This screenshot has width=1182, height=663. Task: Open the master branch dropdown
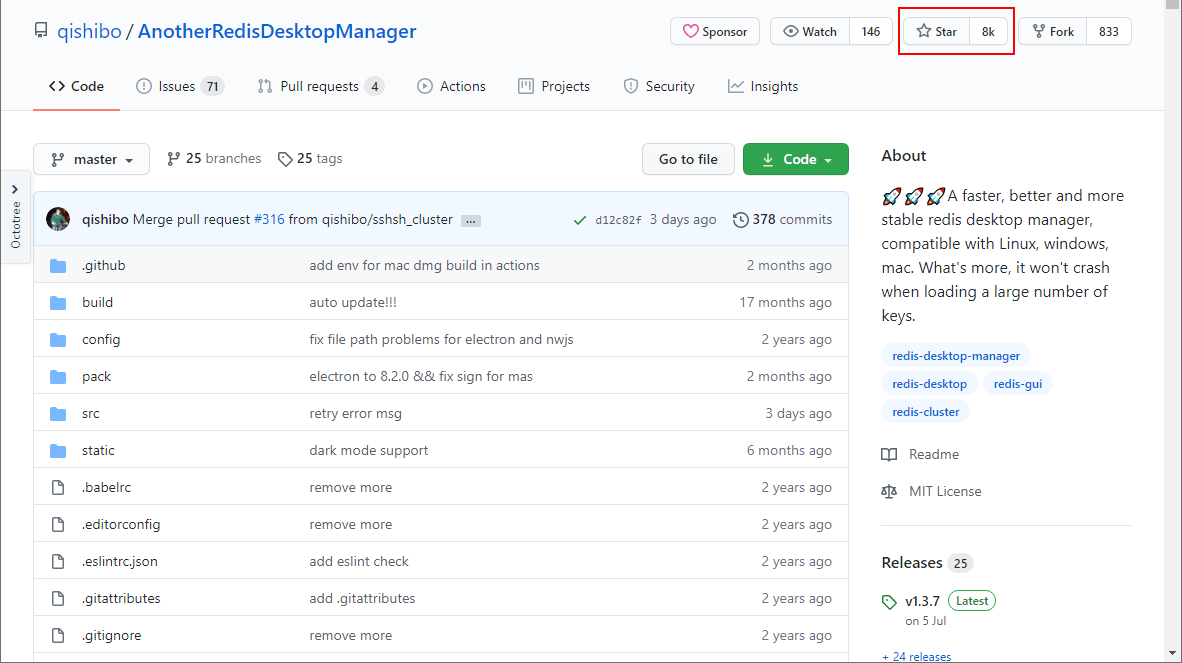click(91, 159)
